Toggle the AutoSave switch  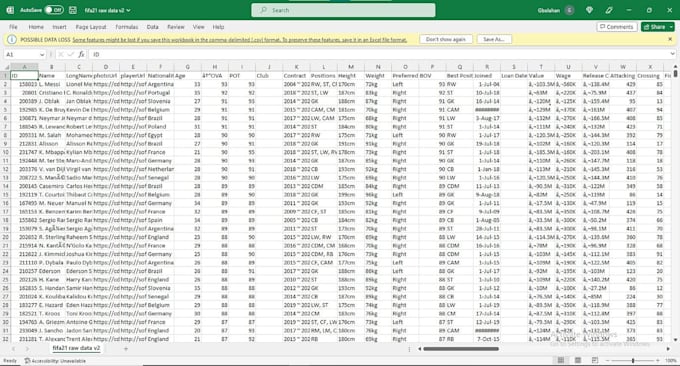coord(54,10)
